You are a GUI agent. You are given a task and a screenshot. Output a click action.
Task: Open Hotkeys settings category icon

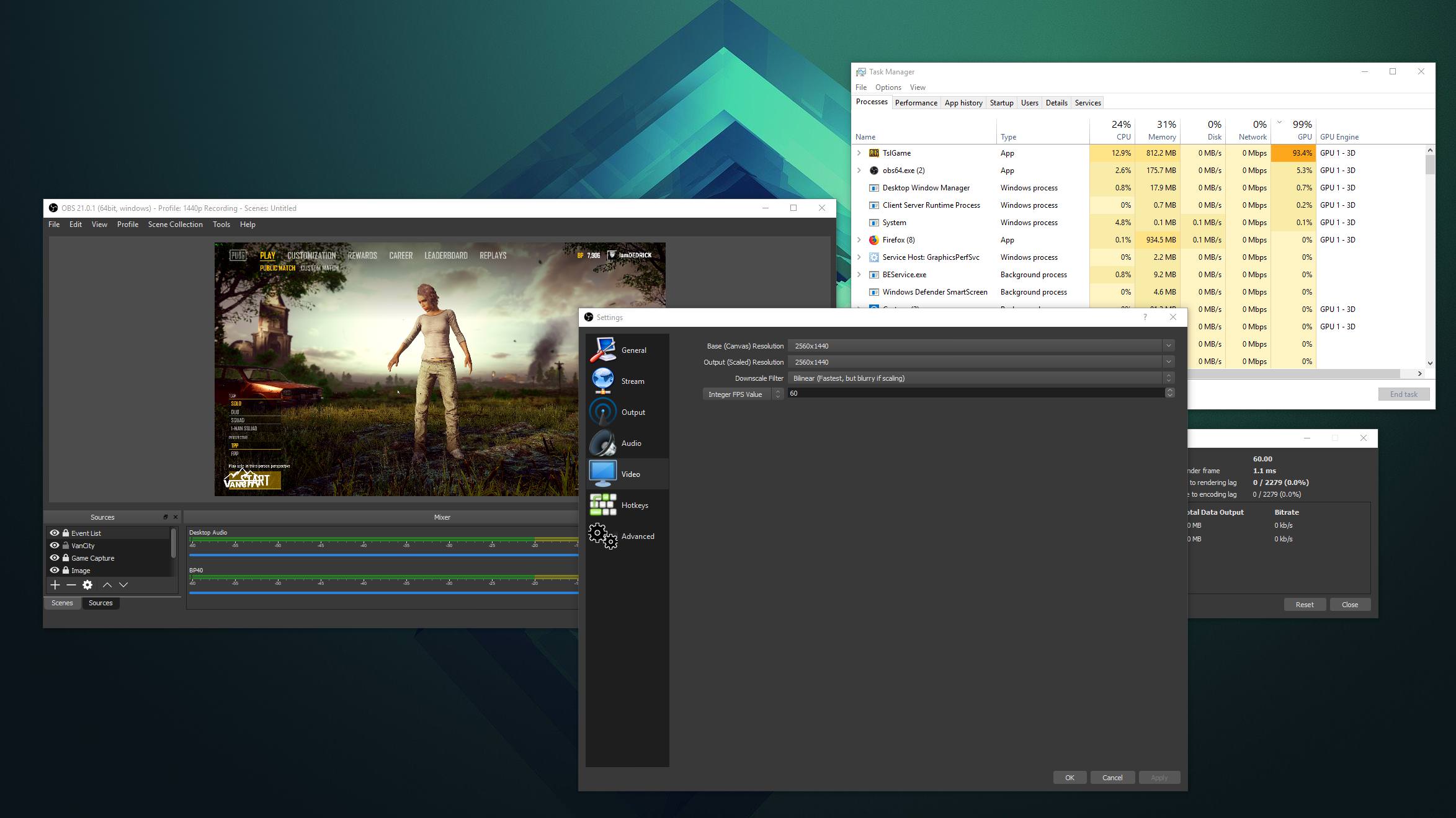[602, 505]
